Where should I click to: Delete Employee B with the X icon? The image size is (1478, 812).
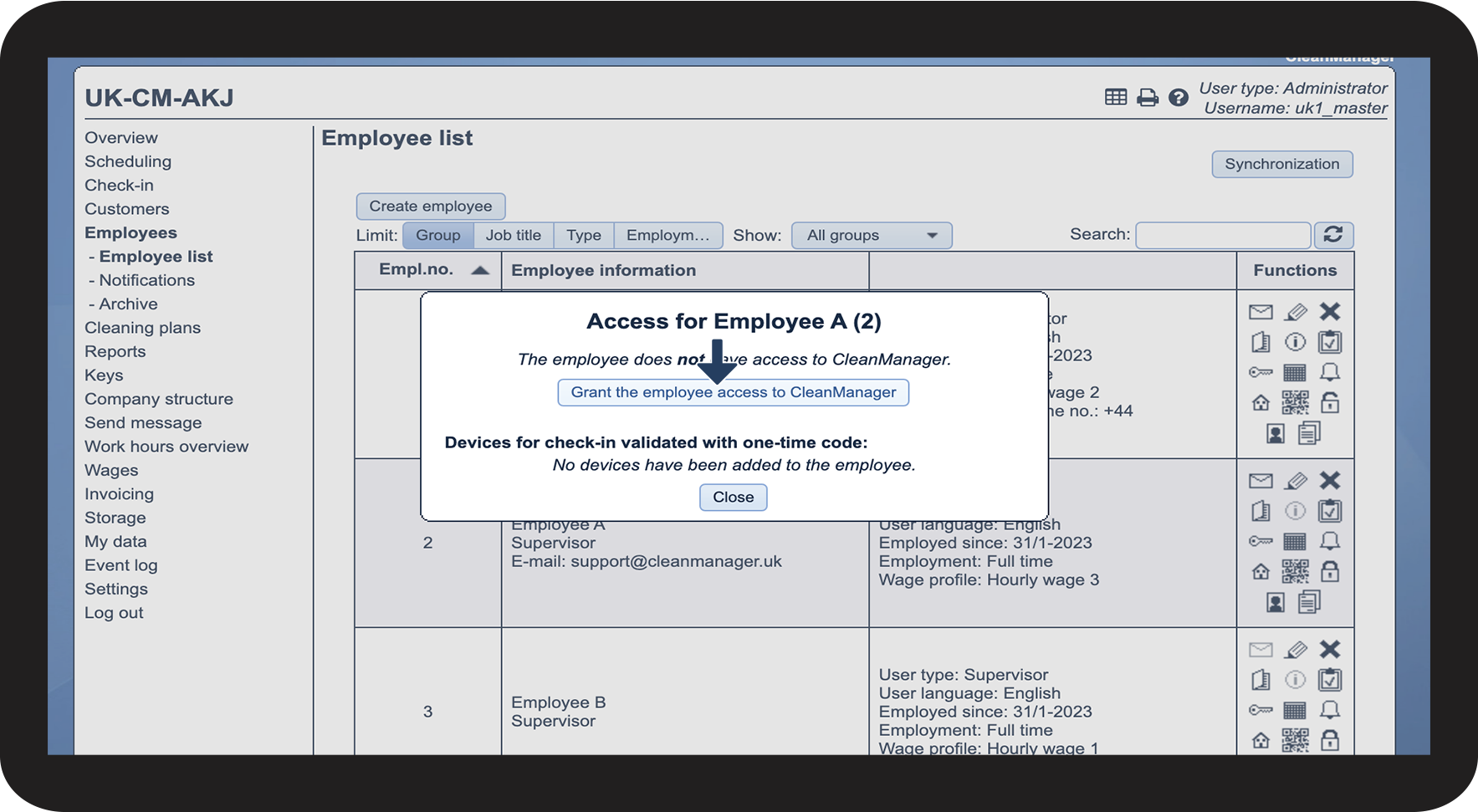[x=1330, y=649]
